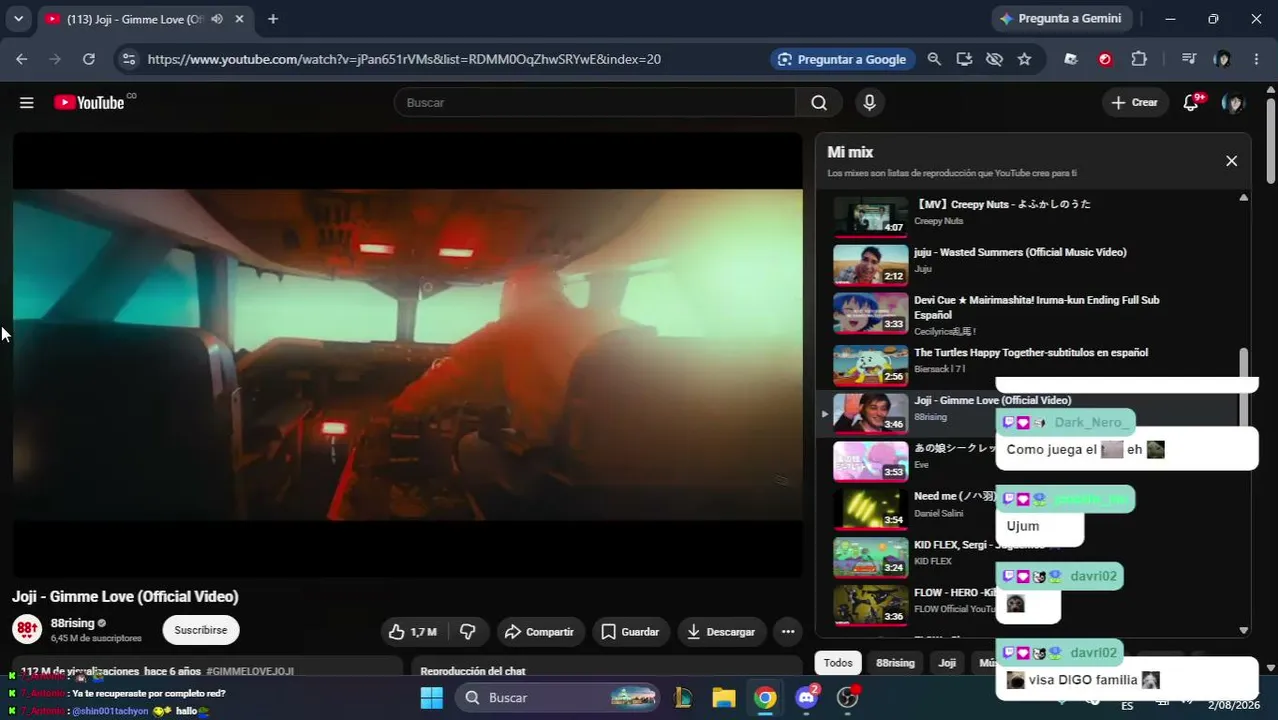Select the Joji filter chip
This screenshot has height=720, width=1278.
click(x=947, y=663)
